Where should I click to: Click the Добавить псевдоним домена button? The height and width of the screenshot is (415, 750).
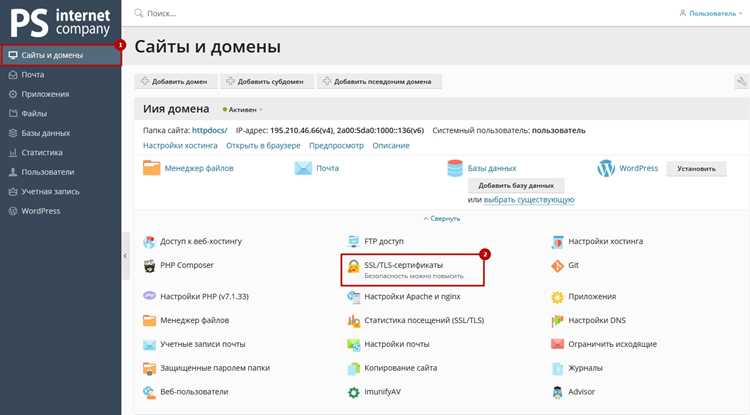(378, 82)
